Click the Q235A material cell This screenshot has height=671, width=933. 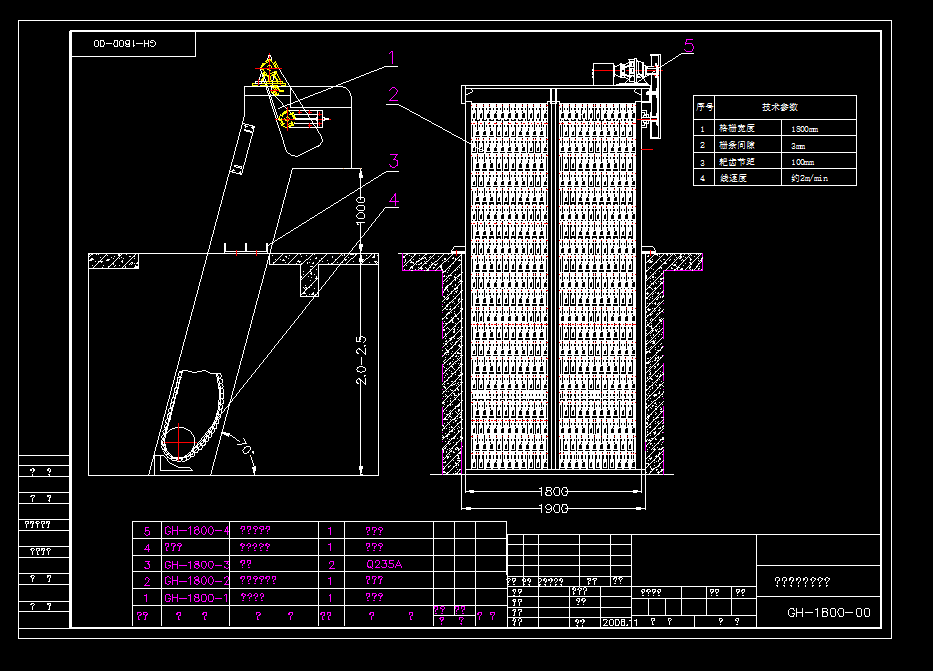[384, 565]
